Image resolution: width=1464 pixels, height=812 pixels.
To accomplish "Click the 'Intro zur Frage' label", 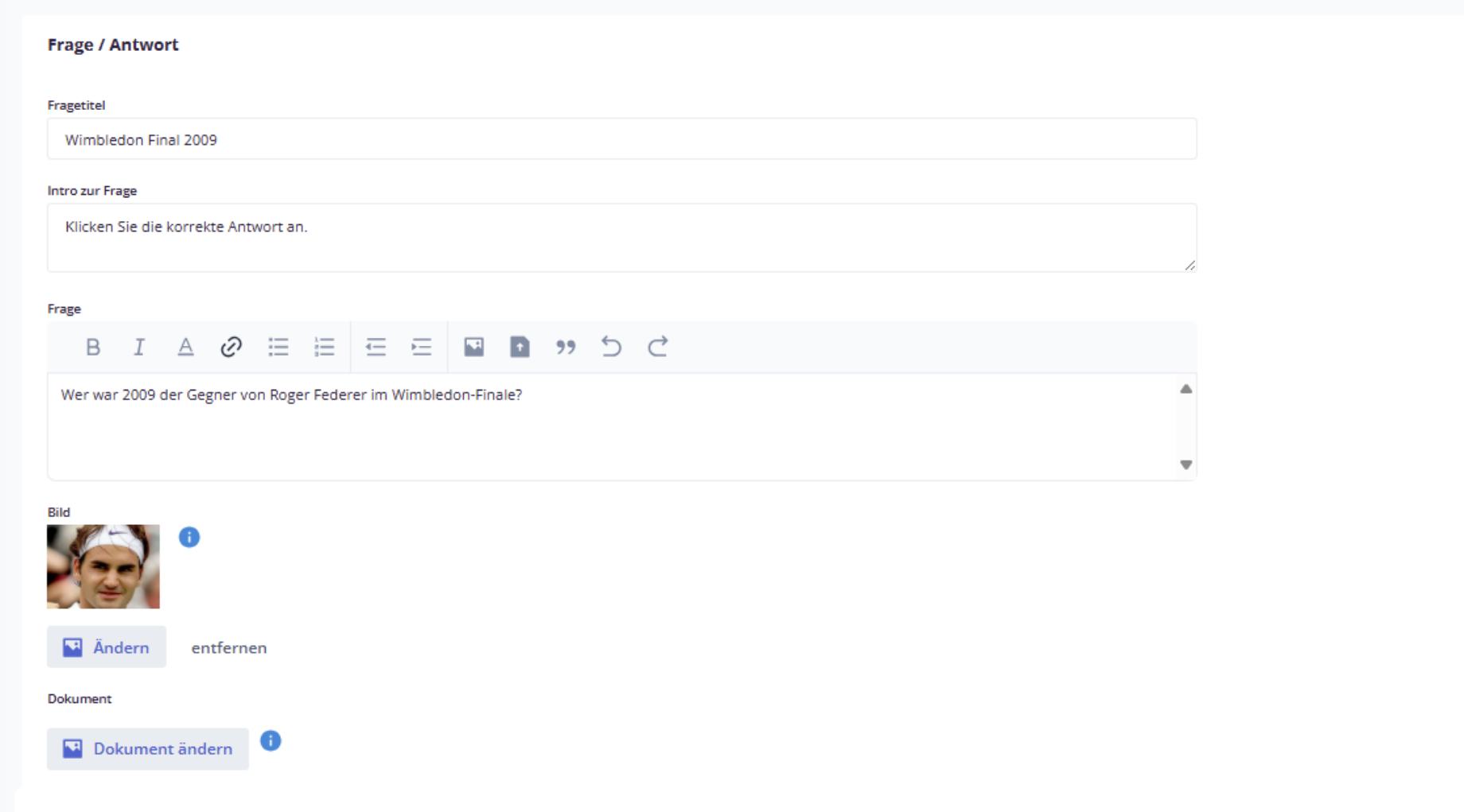I will 92,191.
